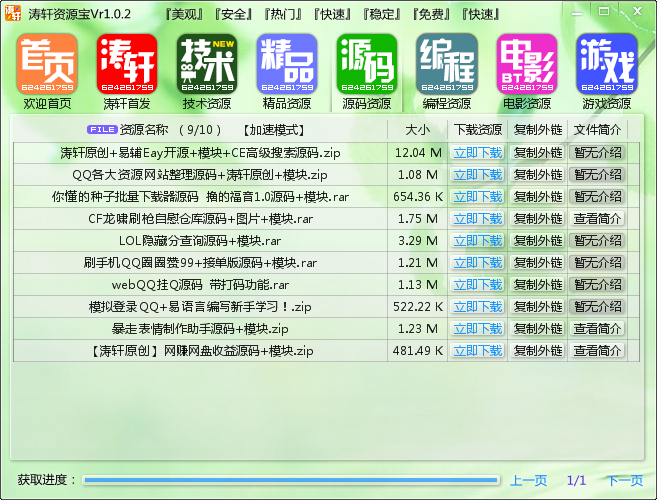657x500 pixels.
Task: Close the 涛轩资源宝 window
Action: click(x=638, y=11)
